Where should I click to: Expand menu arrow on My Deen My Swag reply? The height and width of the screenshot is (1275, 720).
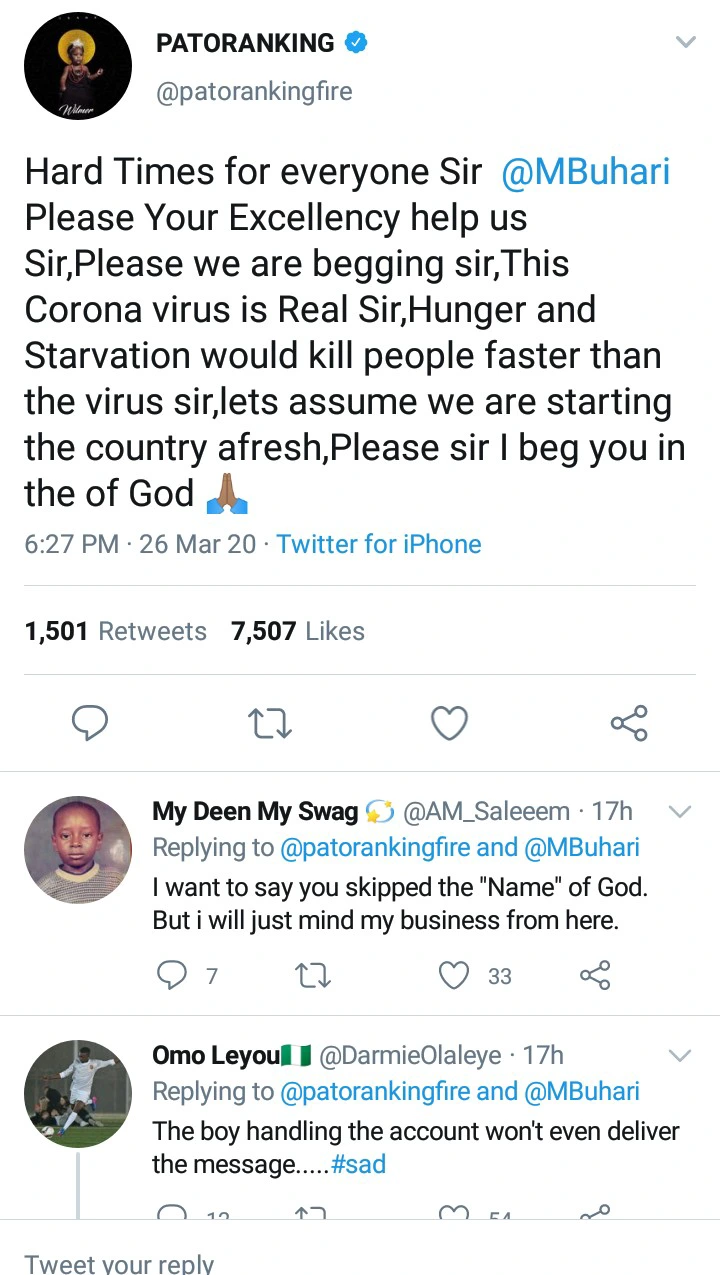click(679, 812)
